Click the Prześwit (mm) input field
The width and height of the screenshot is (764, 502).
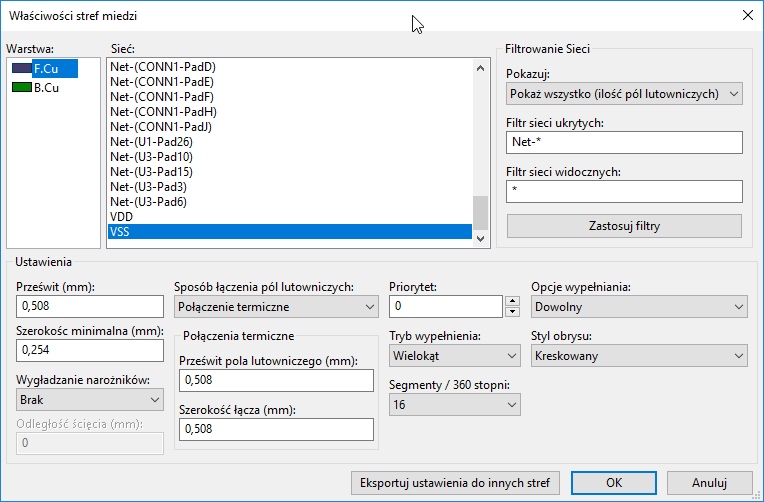[90, 306]
